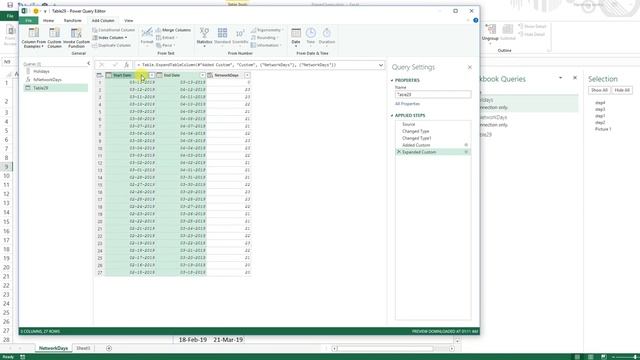Select the Add Column ribbon tab
Viewport: 640px width, 360px height.
[x=103, y=20]
